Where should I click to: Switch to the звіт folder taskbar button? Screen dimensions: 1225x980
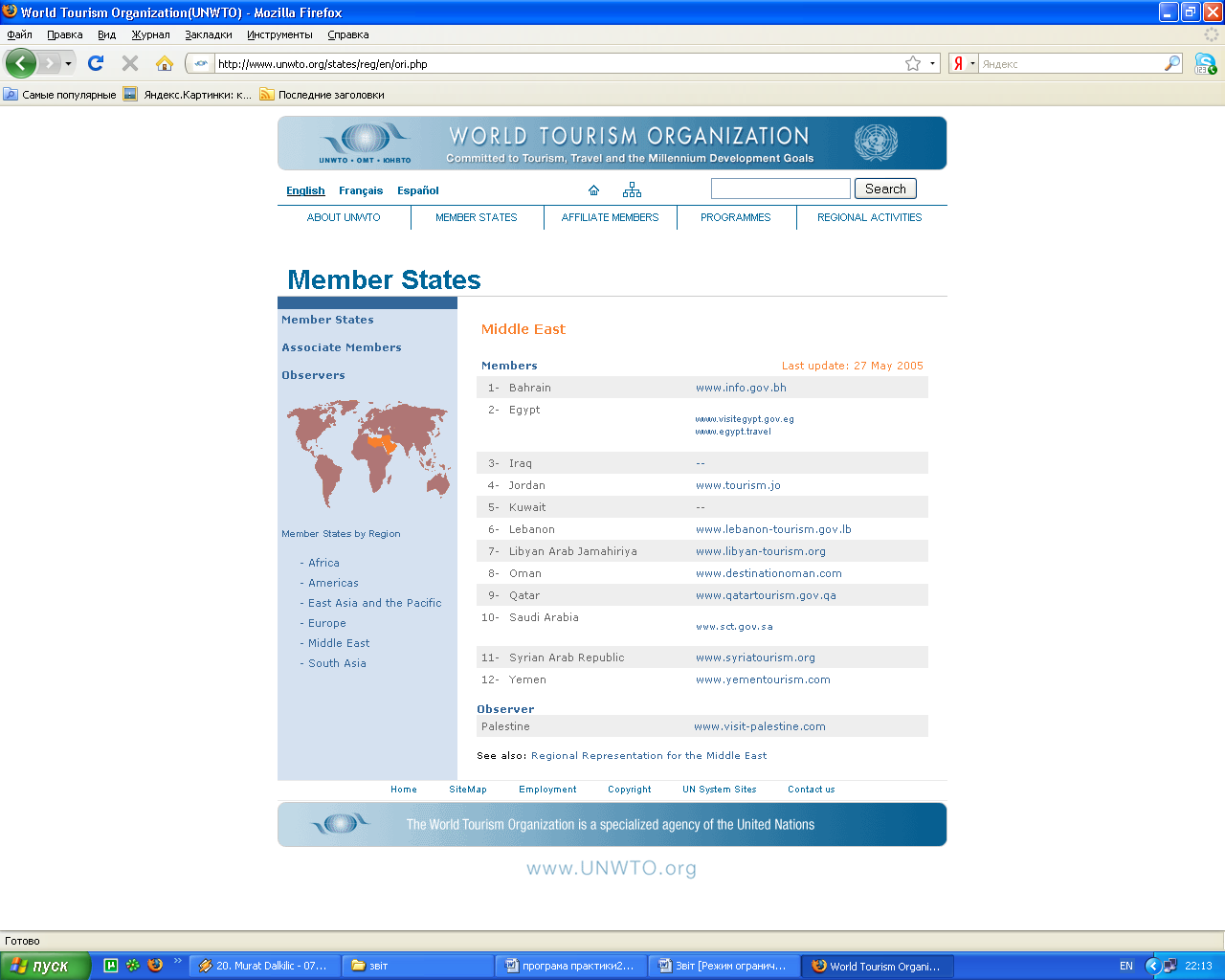coord(418,966)
